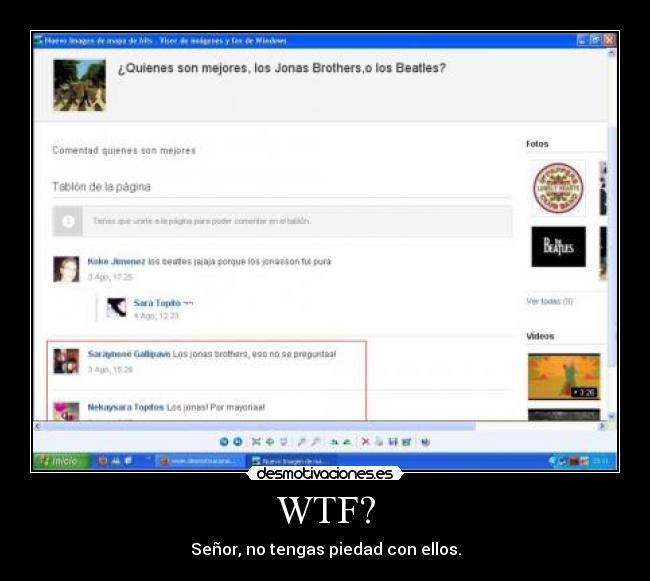This screenshot has width=650, height=581.
Task: Open the Abbey Road page profile picture
Action: (79, 85)
